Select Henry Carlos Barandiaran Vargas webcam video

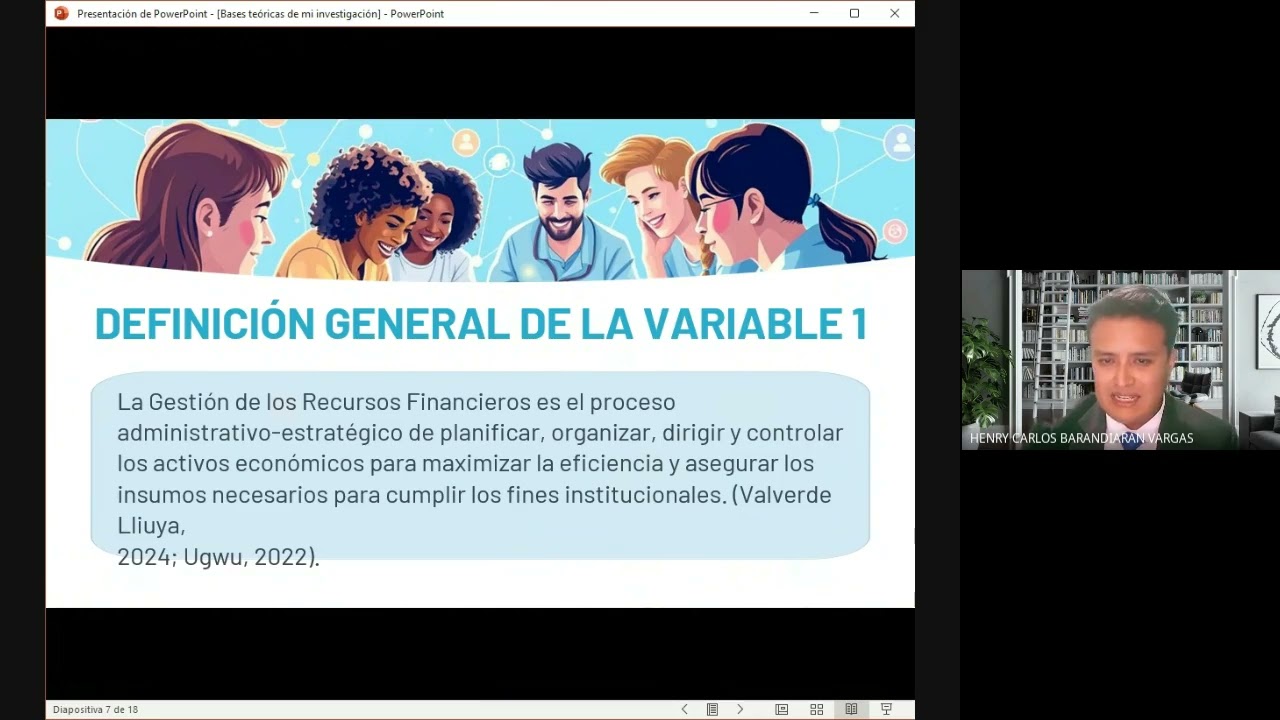click(x=1121, y=360)
